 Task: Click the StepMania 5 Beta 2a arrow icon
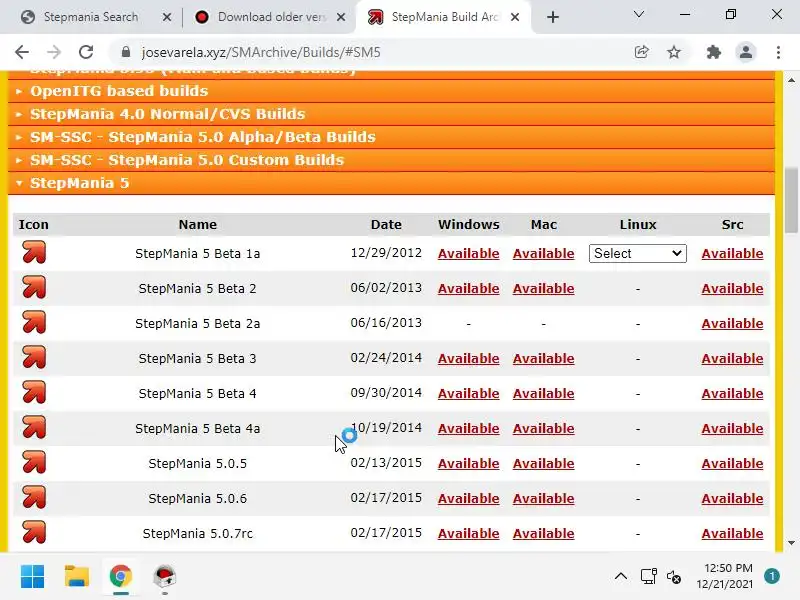click(34, 322)
